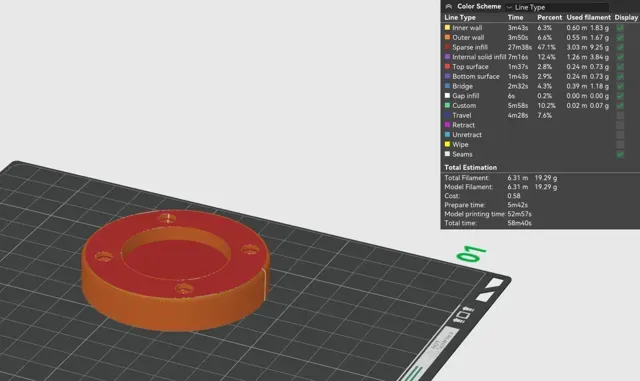Select the 'Sparse infill' row label
Screen dimensions: 640x381
(x=470, y=47)
